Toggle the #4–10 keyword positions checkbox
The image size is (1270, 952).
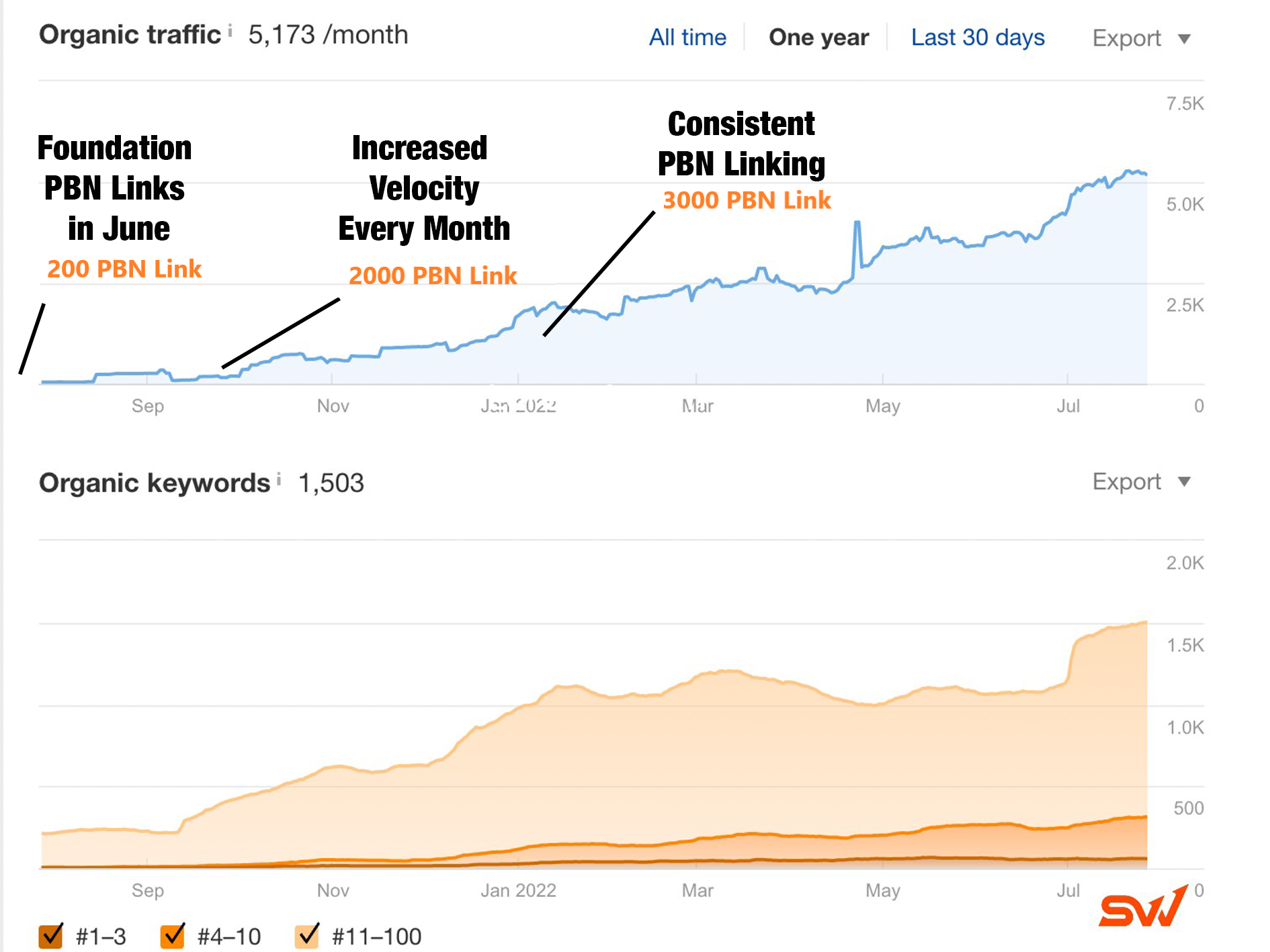point(173,936)
